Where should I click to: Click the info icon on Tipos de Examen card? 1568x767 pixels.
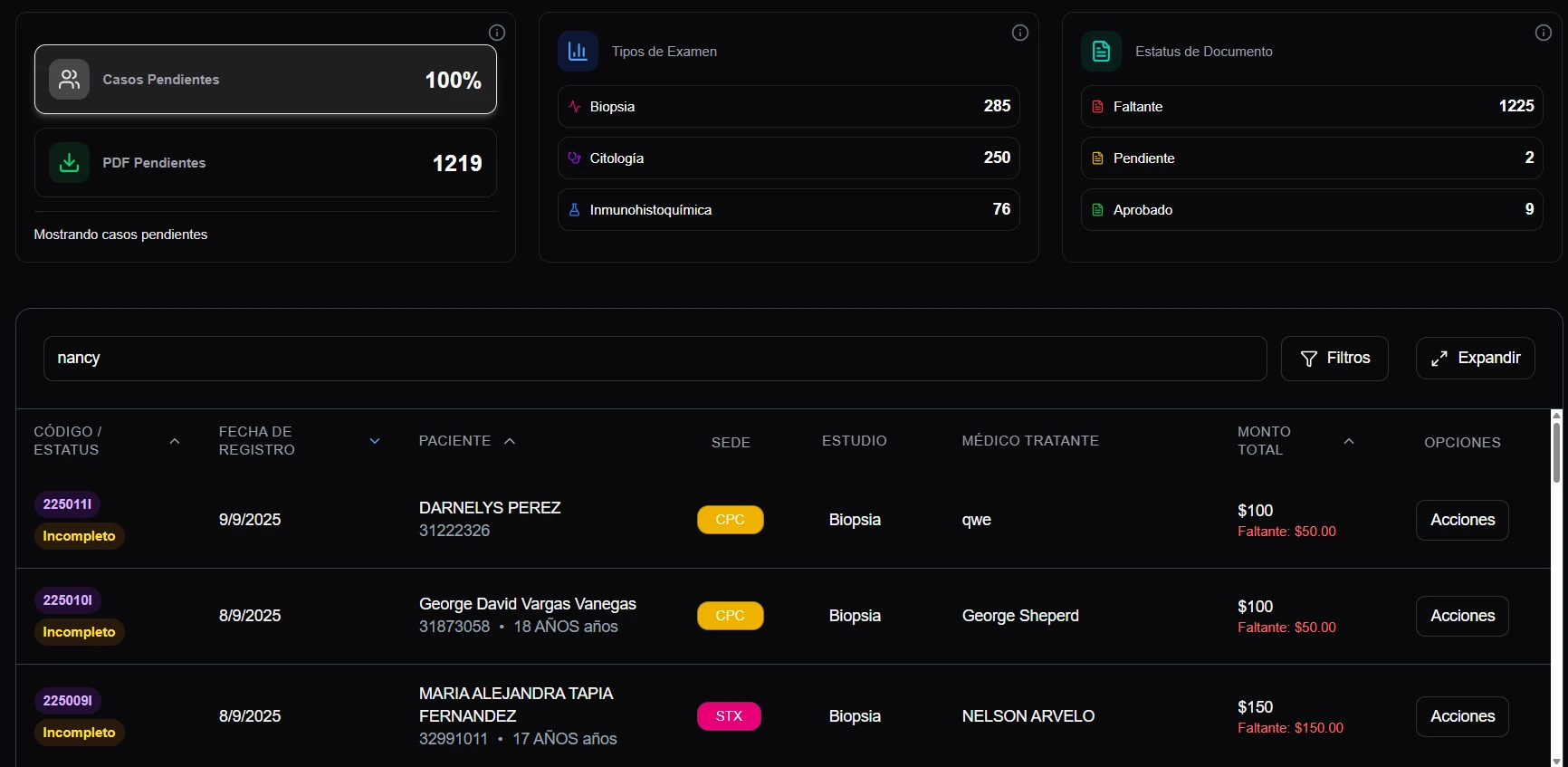(1020, 33)
